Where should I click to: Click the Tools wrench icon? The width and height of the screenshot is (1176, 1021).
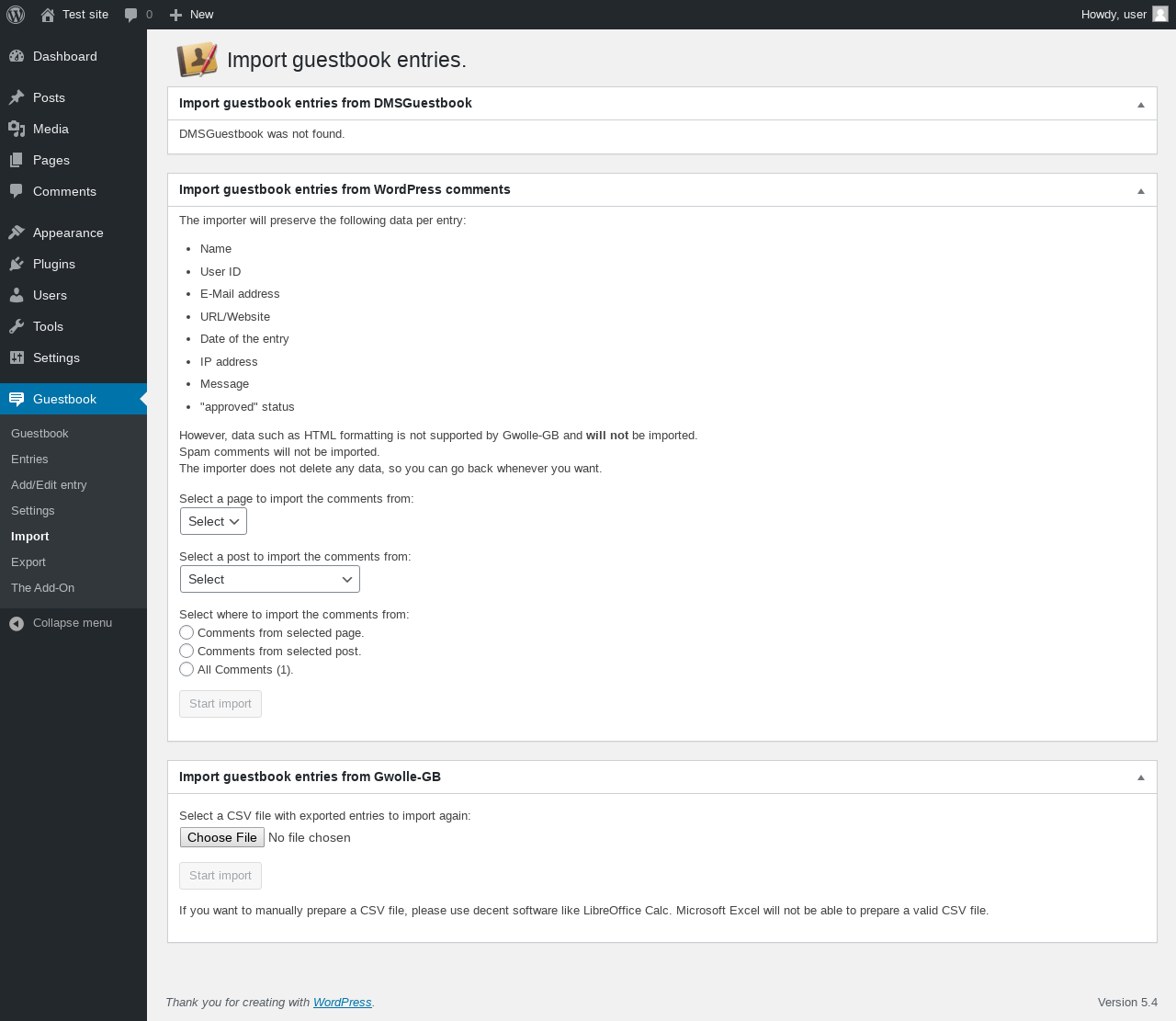pos(17,326)
